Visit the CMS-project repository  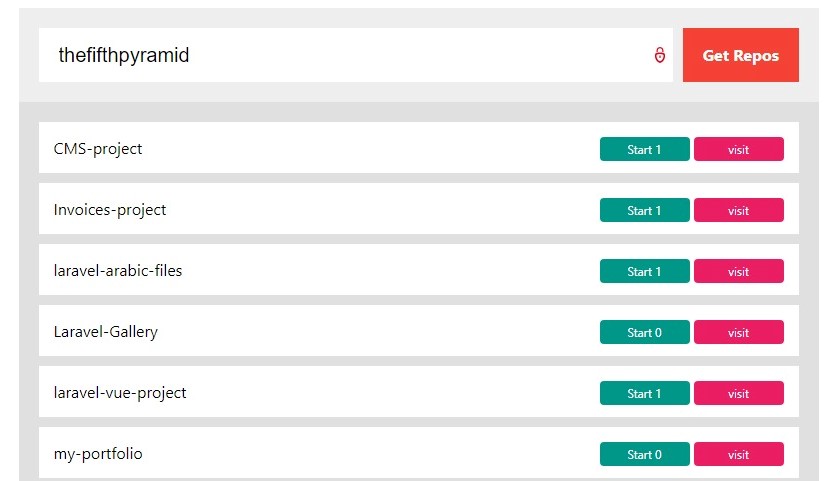pos(738,149)
